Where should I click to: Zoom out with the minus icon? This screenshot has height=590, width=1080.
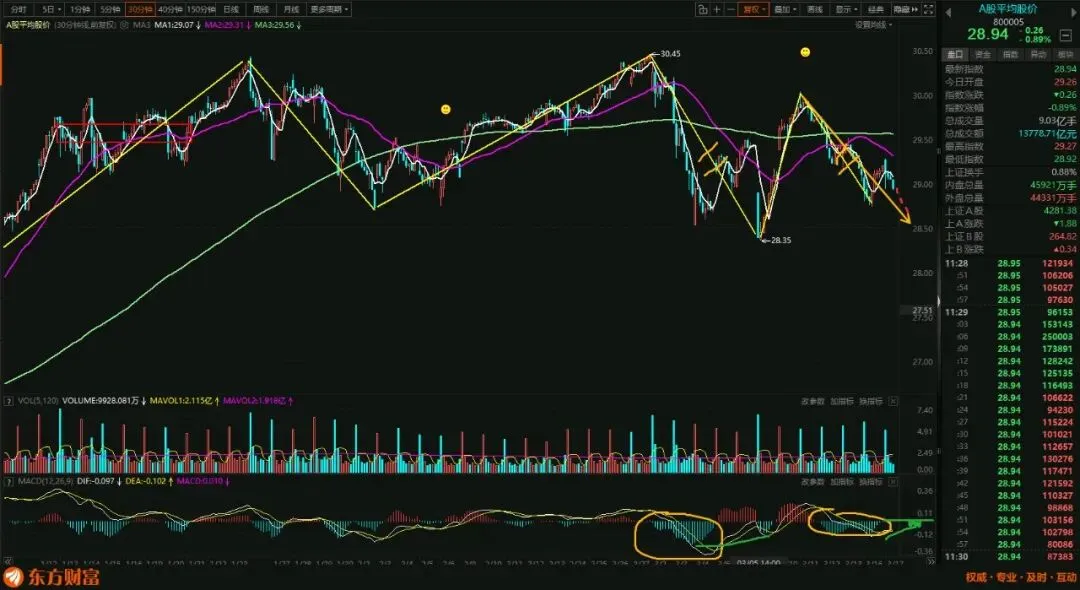pos(731,10)
